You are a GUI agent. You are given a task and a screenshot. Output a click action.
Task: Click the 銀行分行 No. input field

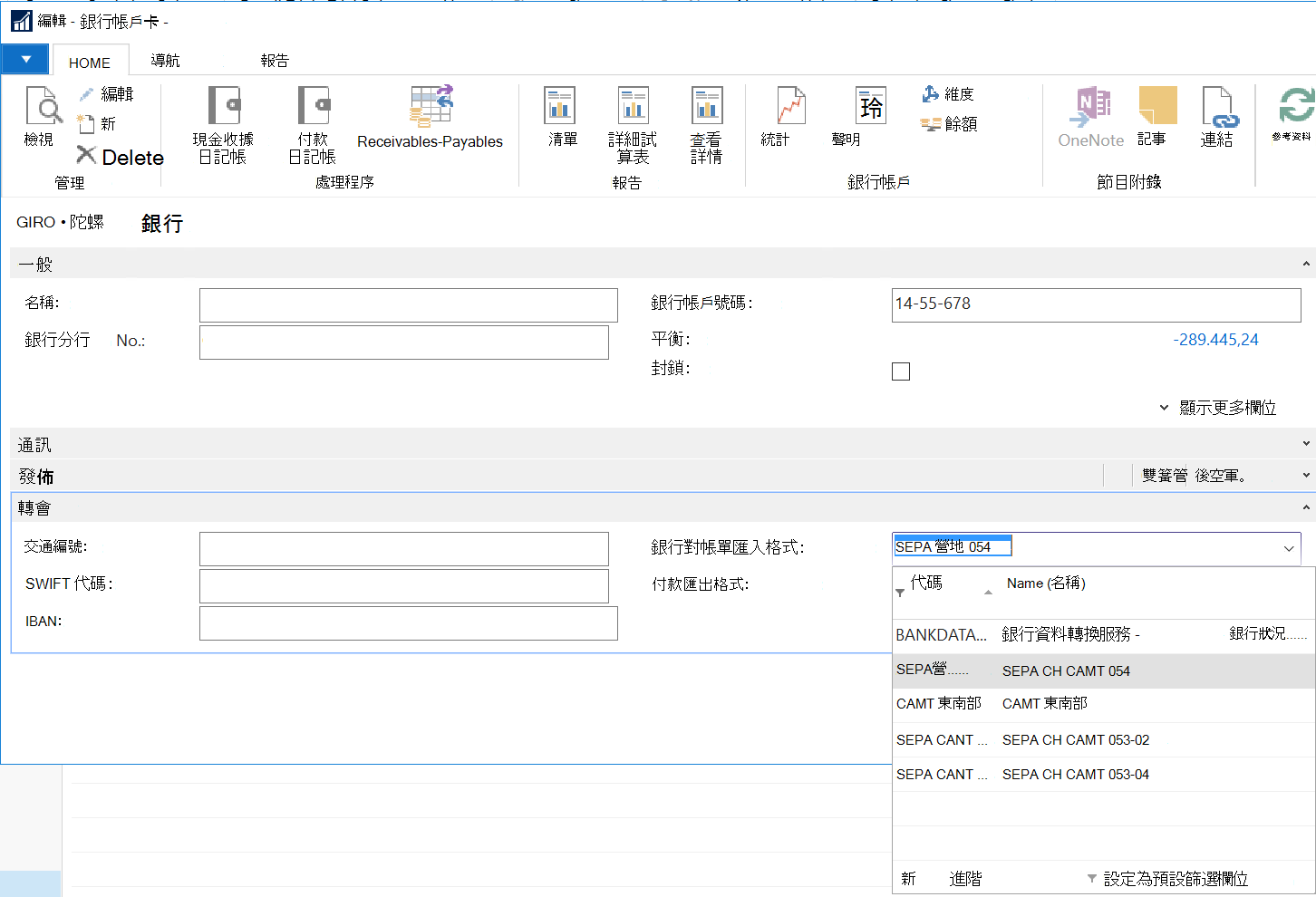(404, 342)
